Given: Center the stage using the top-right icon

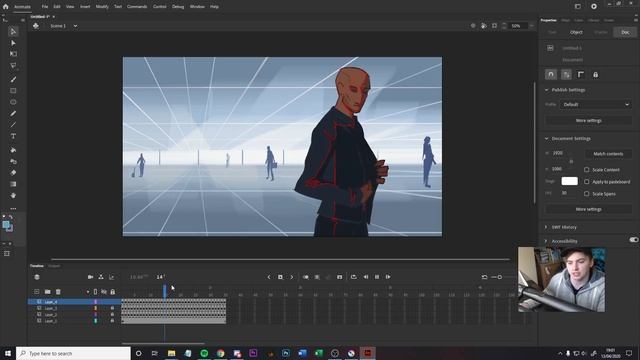Looking at the screenshot, I should pyautogui.click(x=473, y=26).
